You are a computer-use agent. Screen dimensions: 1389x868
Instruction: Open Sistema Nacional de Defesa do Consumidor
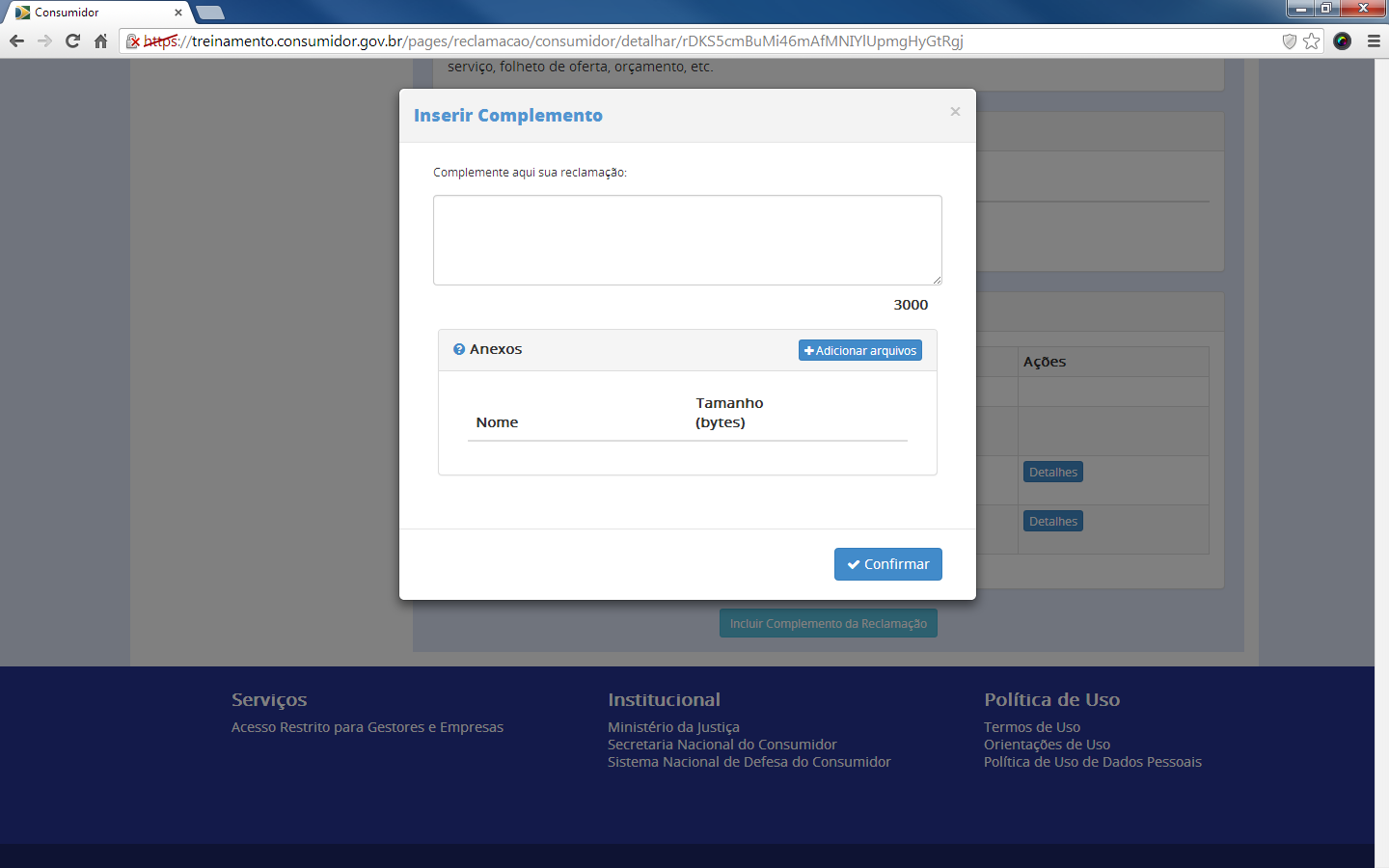tap(749, 762)
